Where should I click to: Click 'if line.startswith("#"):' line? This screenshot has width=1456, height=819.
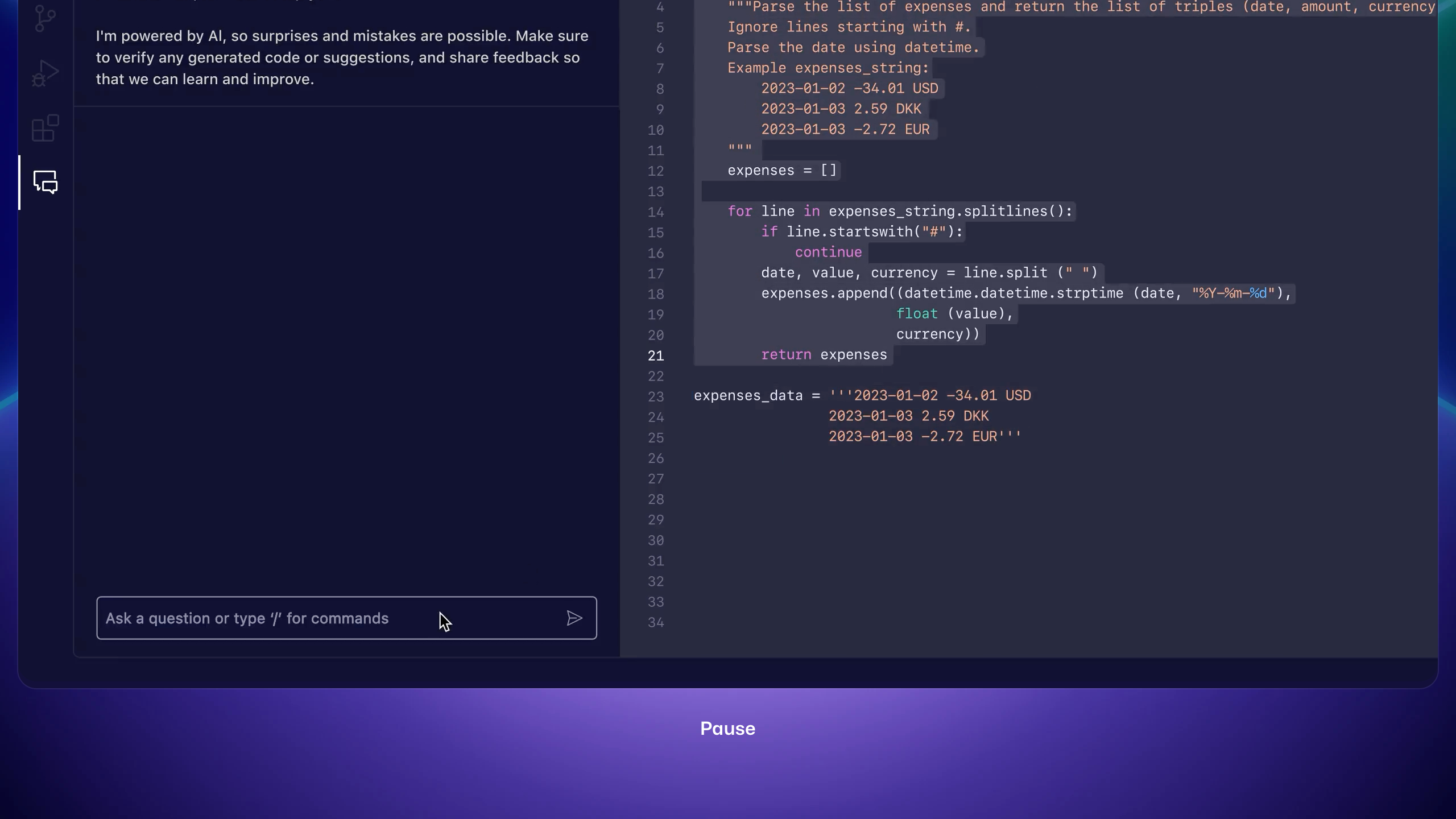[862, 232]
